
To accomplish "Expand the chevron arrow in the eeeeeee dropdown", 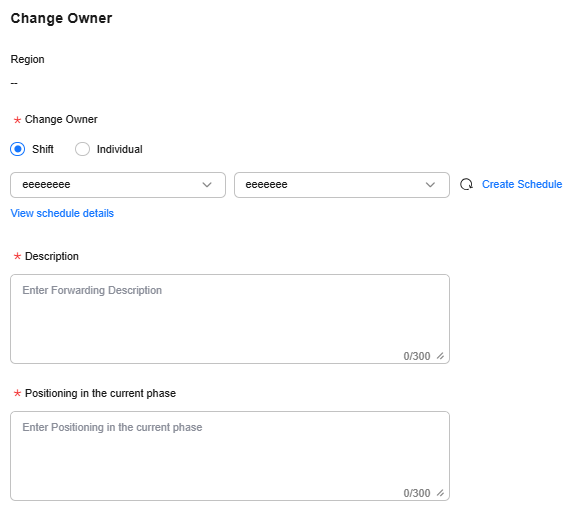I will click(x=430, y=185).
